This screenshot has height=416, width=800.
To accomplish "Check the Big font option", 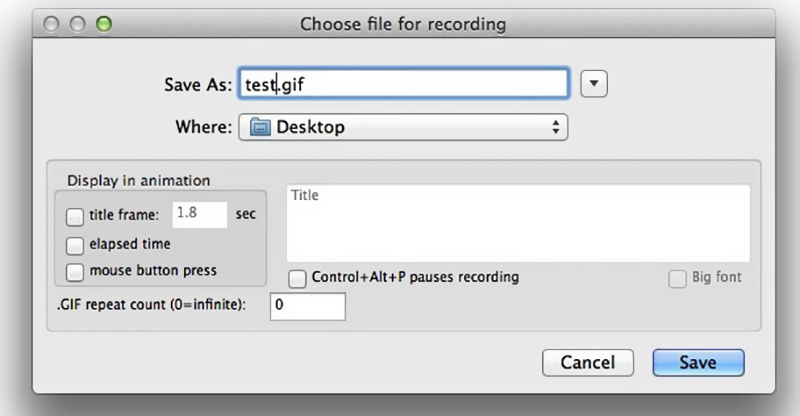I will pyautogui.click(x=677, y=278).
